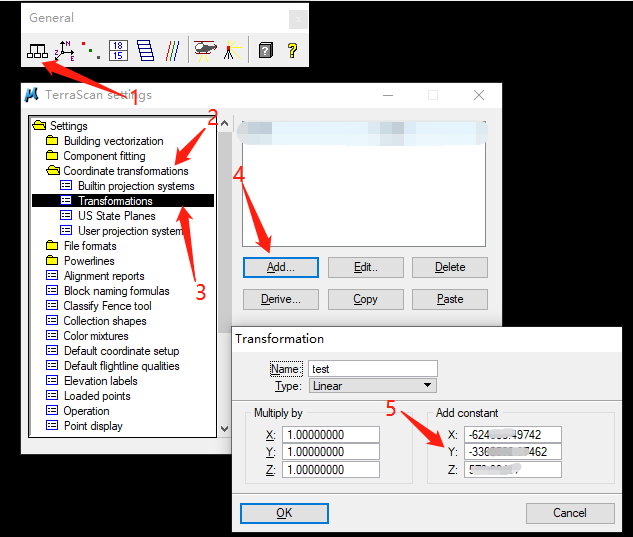Viewport: 633px width, 537px height.
Task: Click the yellow question mark help icon
Action: pyautogui.click(x=293, y=51)
